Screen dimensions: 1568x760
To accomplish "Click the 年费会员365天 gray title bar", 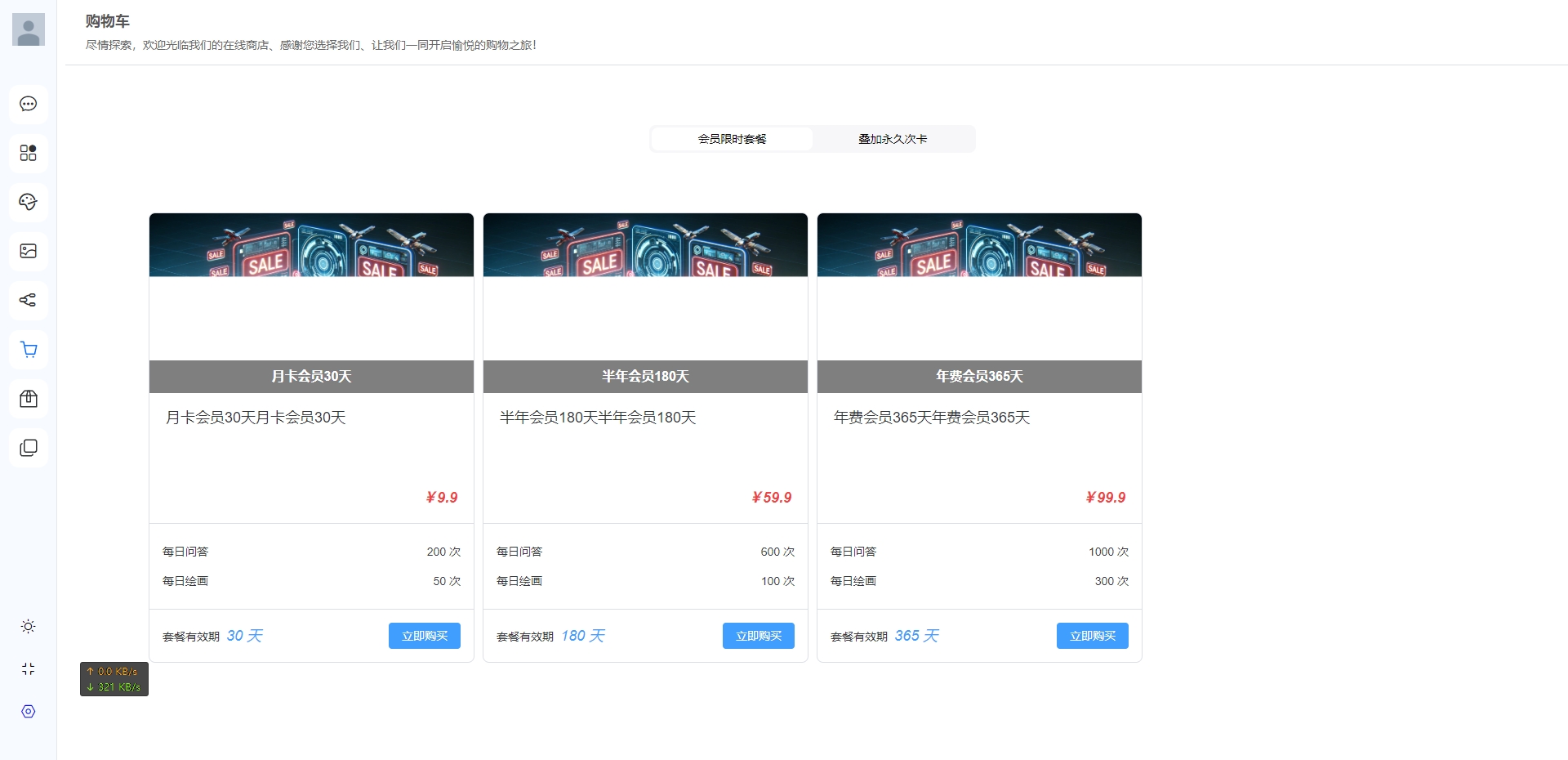I will (979, 377).
